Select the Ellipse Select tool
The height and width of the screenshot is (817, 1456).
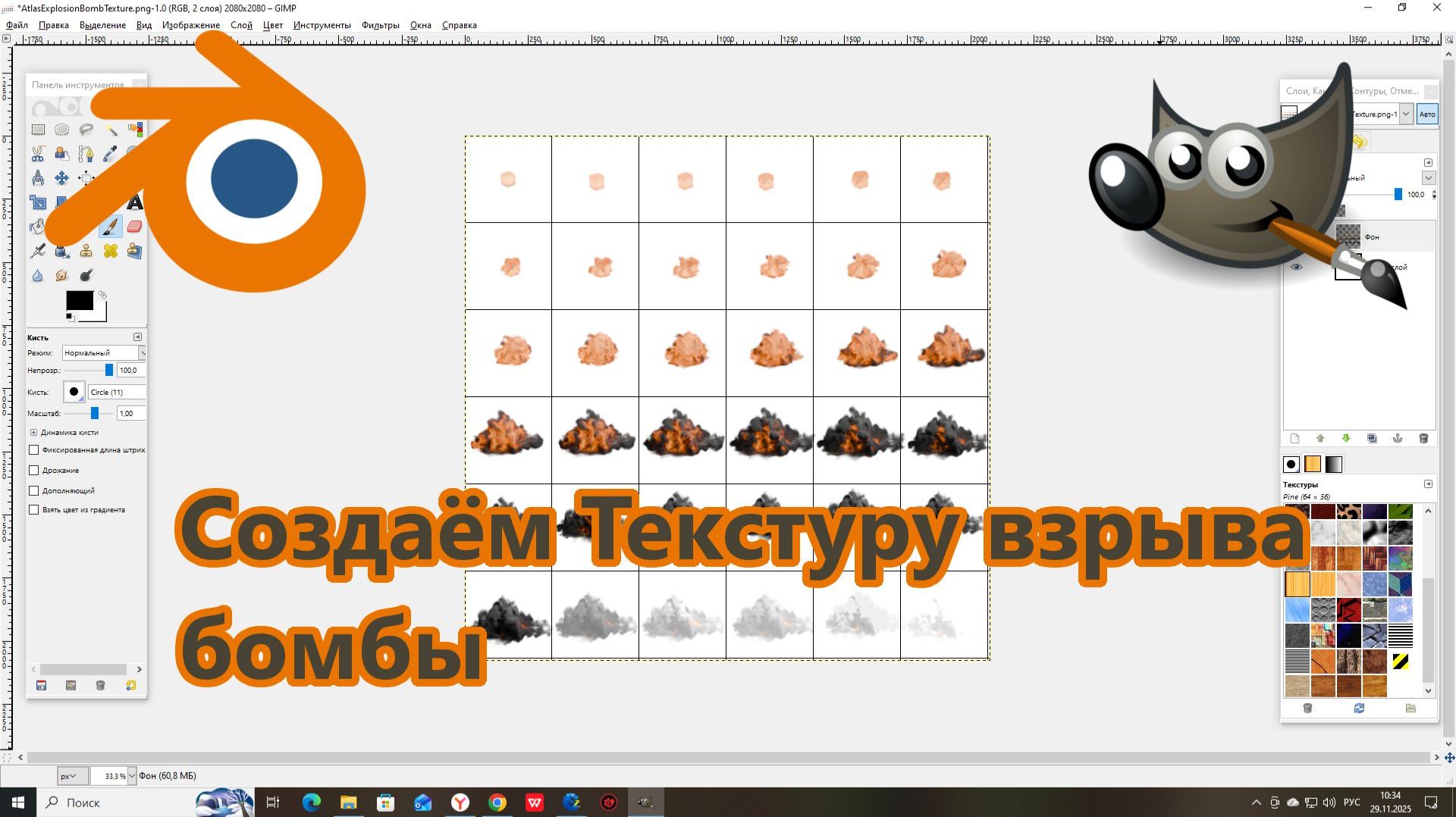62,130
